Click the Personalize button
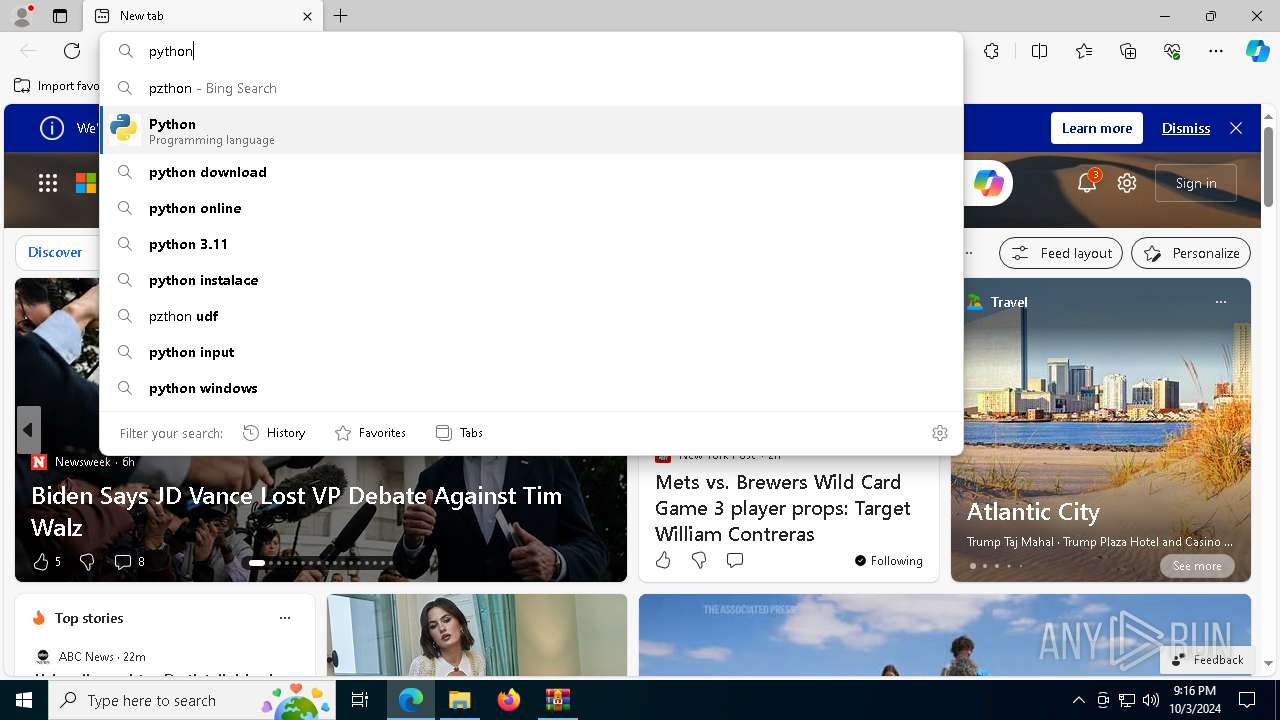This screenshot has height=720, width=1280. pyautogui.click(x=1191, y=253)
